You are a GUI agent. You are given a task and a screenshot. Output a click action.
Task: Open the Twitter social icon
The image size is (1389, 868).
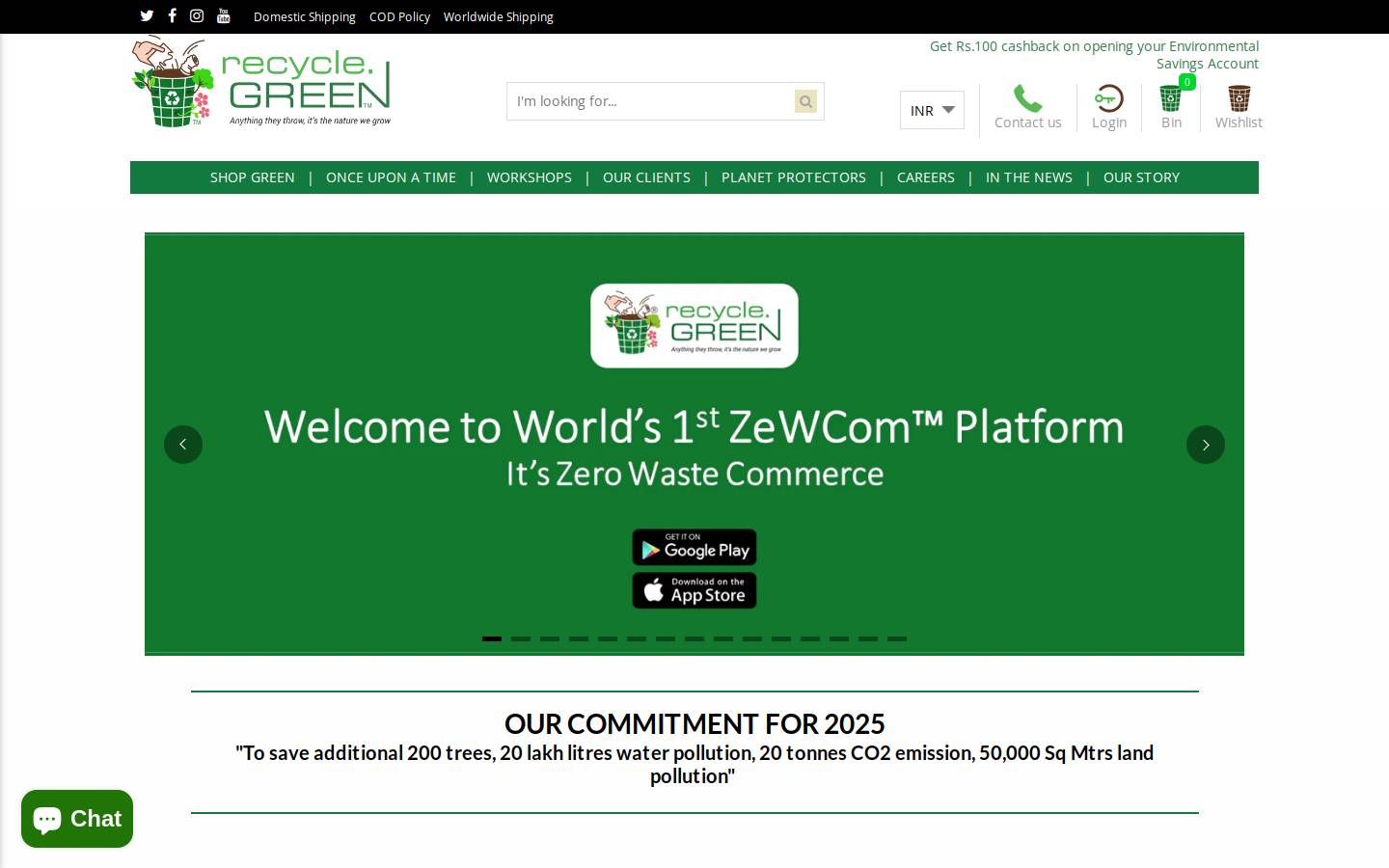[x=147, y=15]
